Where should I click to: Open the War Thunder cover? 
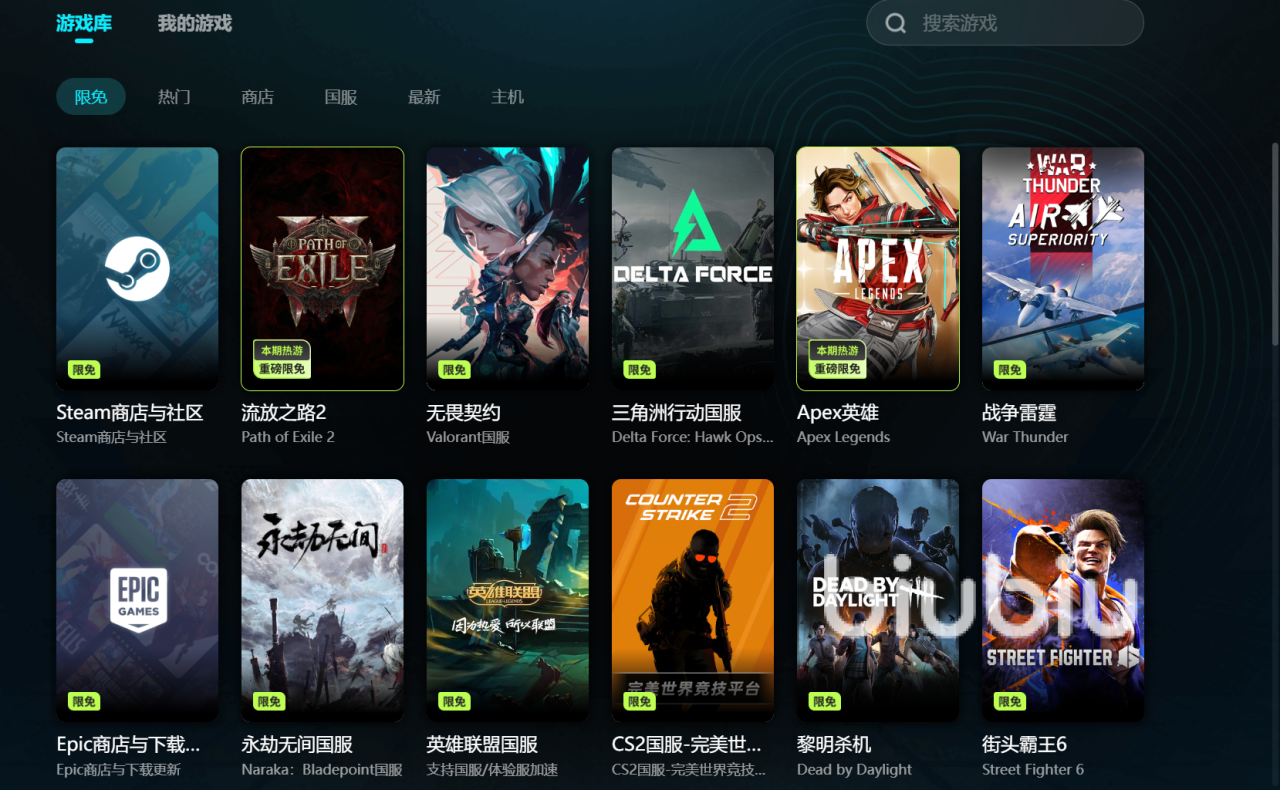(1063, 268)
